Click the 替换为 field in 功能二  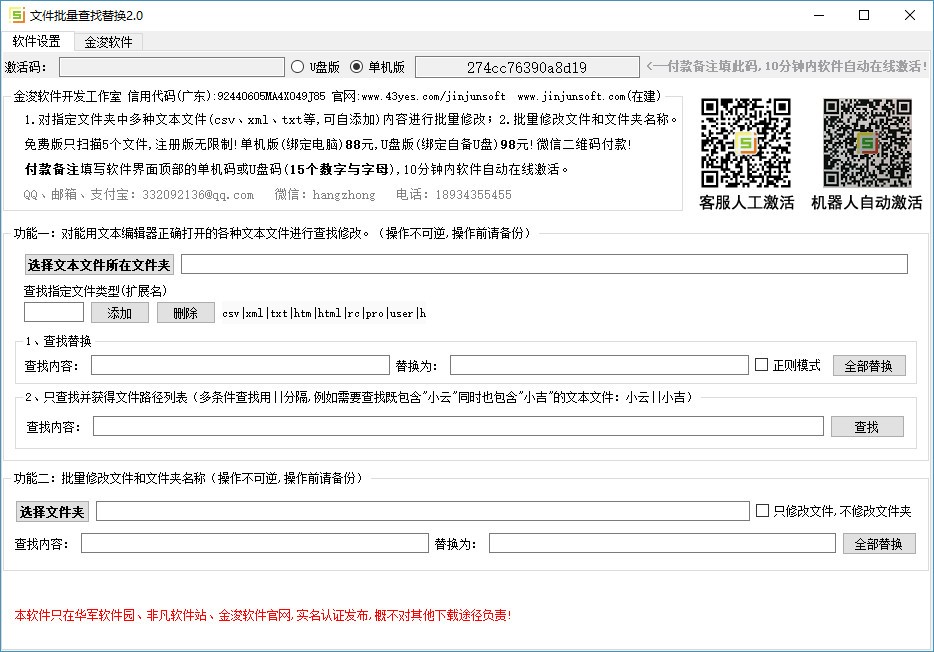point(662,543)
